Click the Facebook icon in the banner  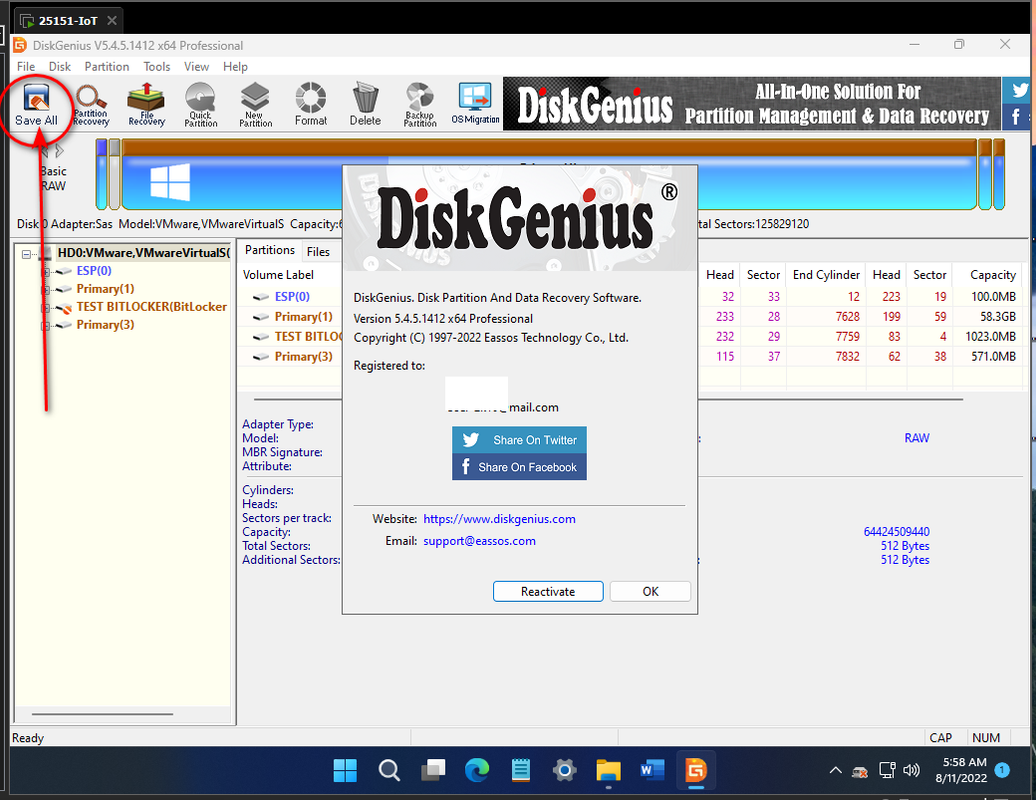click(1016, 117)
